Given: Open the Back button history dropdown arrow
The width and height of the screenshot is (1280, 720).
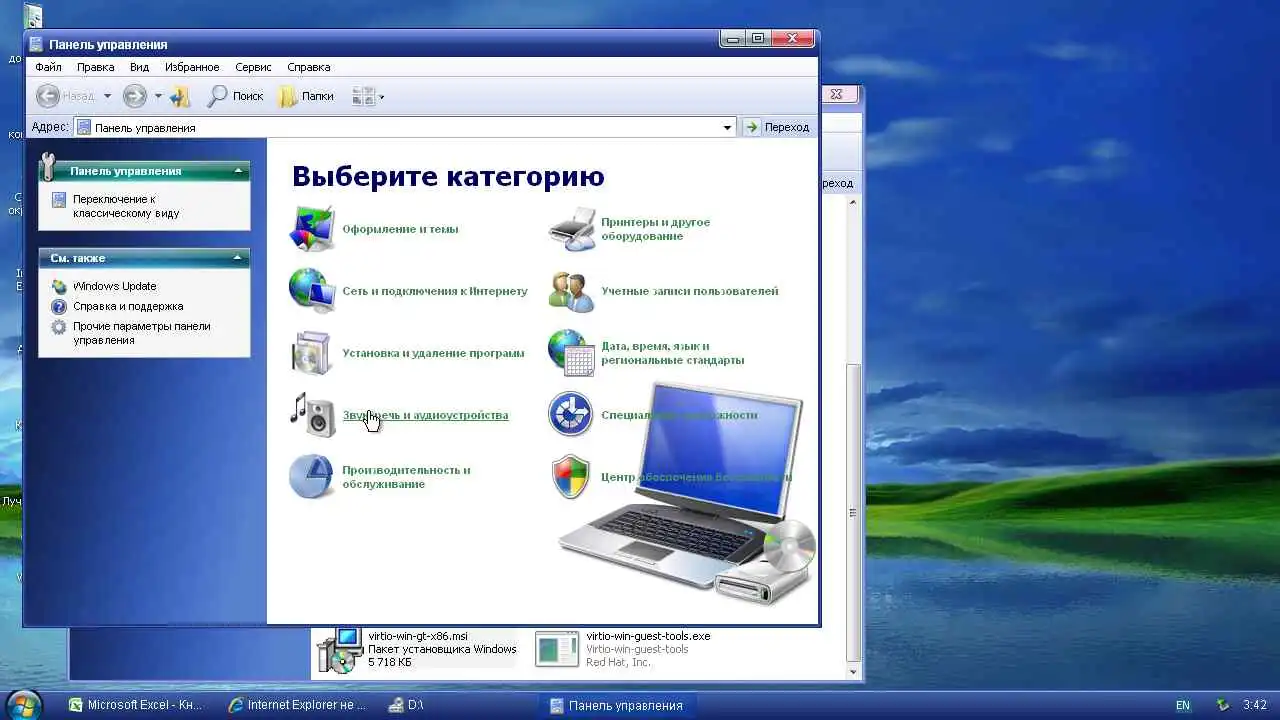Looking at the screenshot, I should (x=107, y=97).
